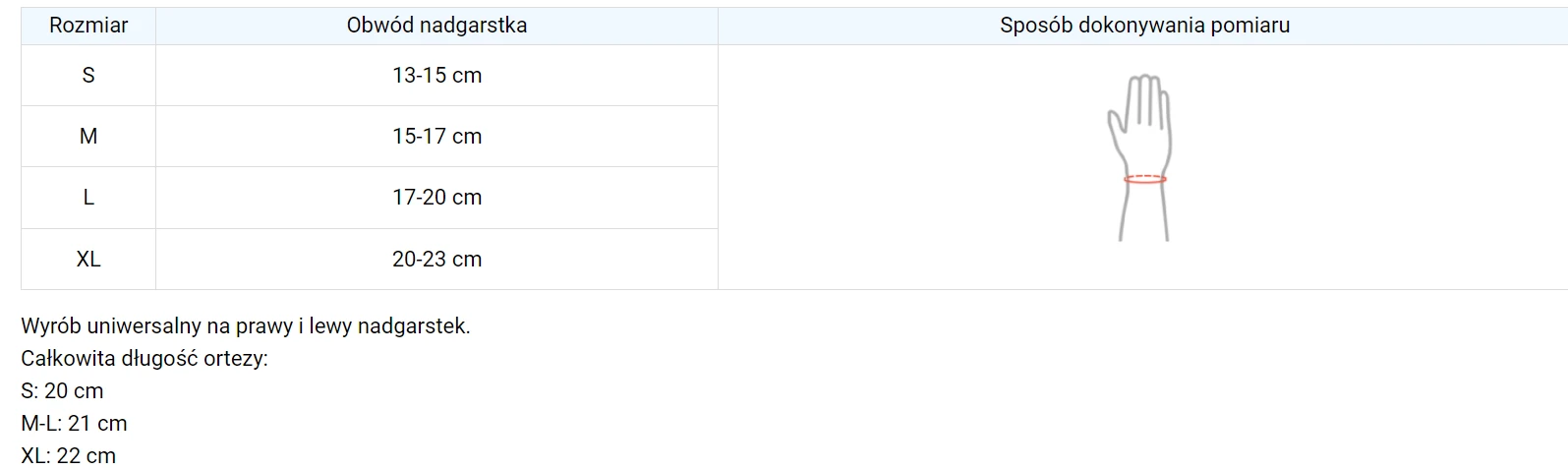Select size XL cell
1568x470 pixels.
(x=88, y=260)
